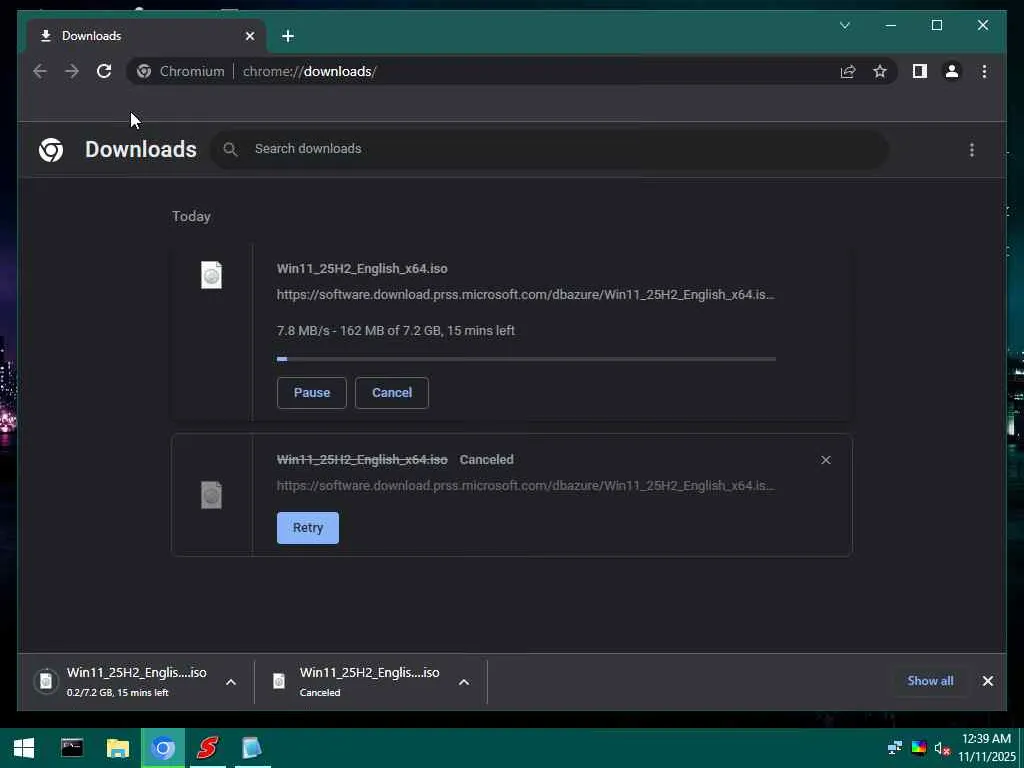Expand options for in-progress shelf download

pyautogui.click(x=231, y=682)
